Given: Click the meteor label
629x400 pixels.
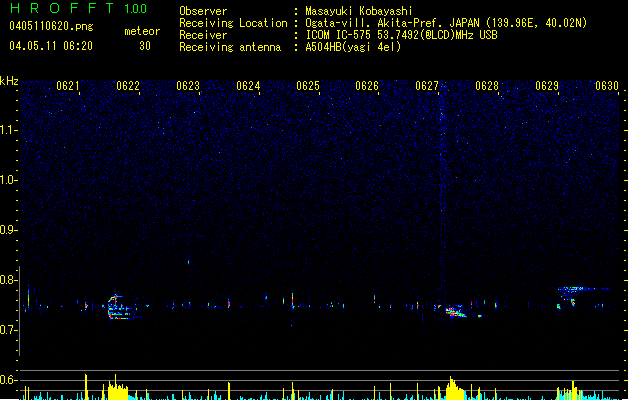Looking at the screenshot, I should 142,31.
